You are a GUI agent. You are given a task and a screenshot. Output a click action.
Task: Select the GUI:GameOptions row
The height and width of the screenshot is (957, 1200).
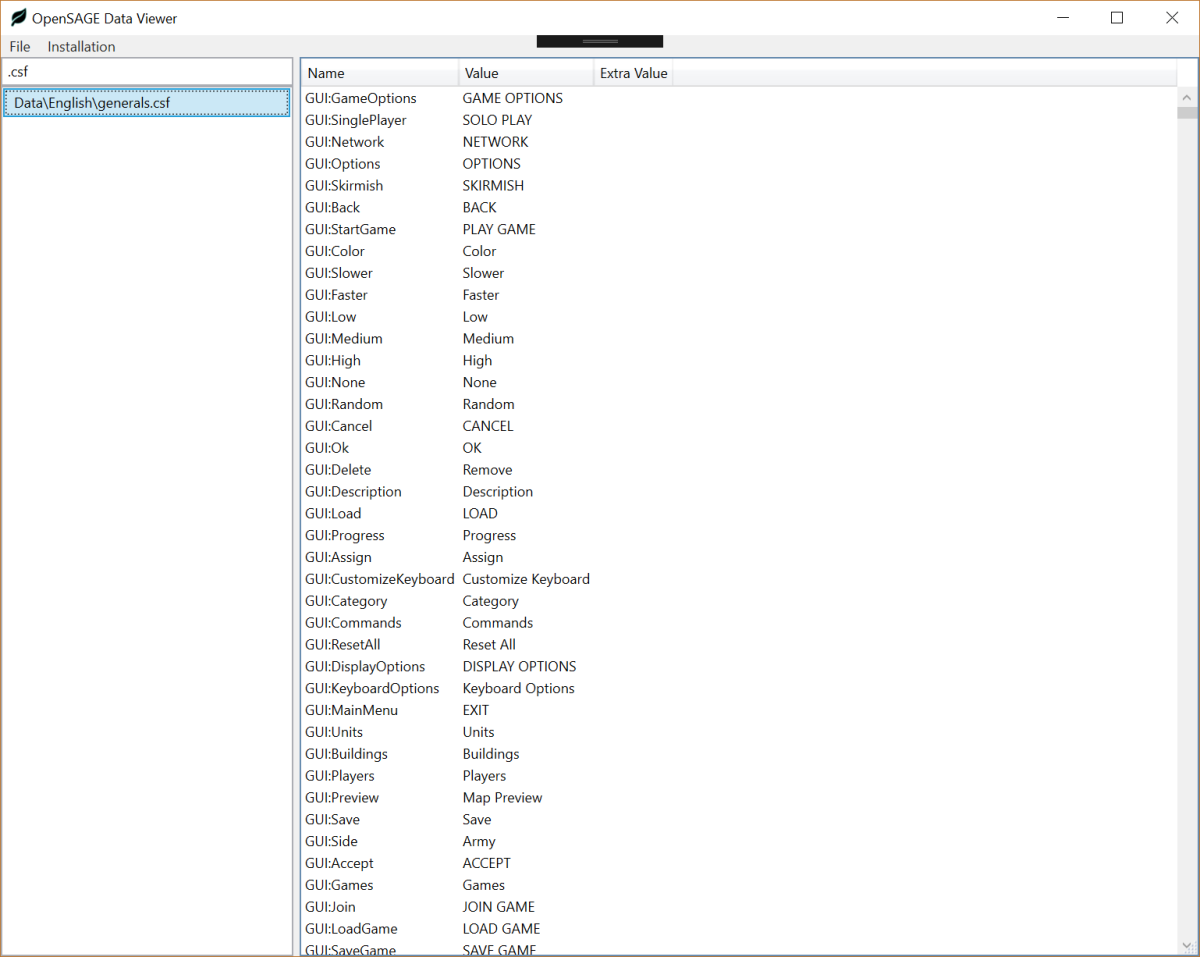pyautogui.click(x=740, y=98)
